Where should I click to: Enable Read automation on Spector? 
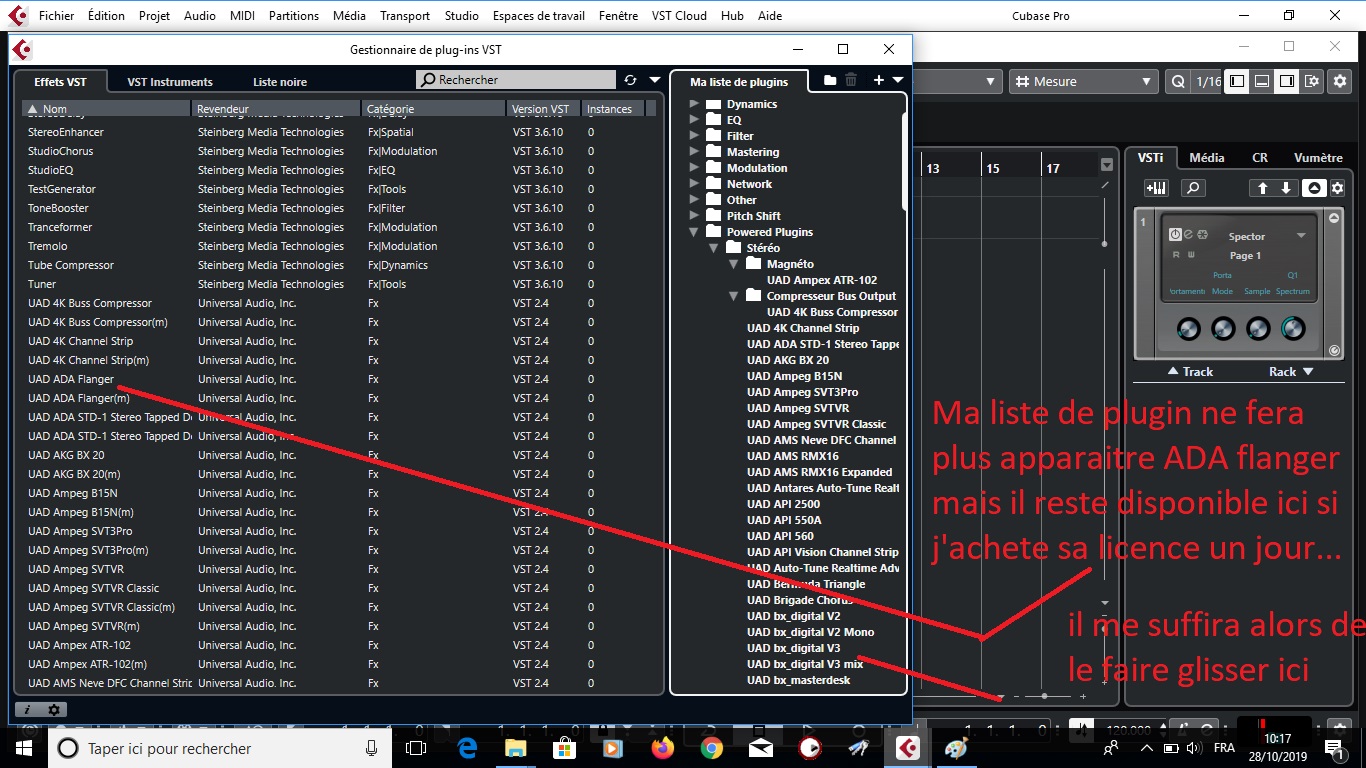pyautogui.click(x=1176, y=255)
